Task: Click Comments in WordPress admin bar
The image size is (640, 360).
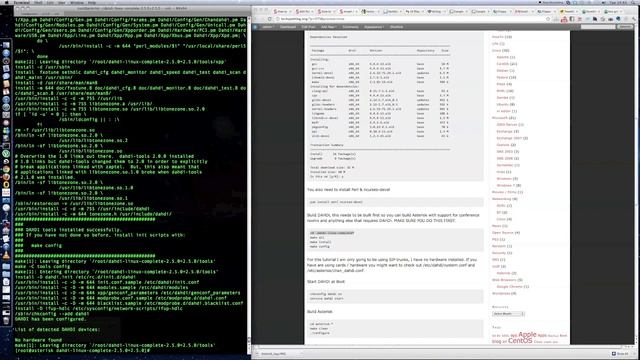Action: [x=350, y=27]
